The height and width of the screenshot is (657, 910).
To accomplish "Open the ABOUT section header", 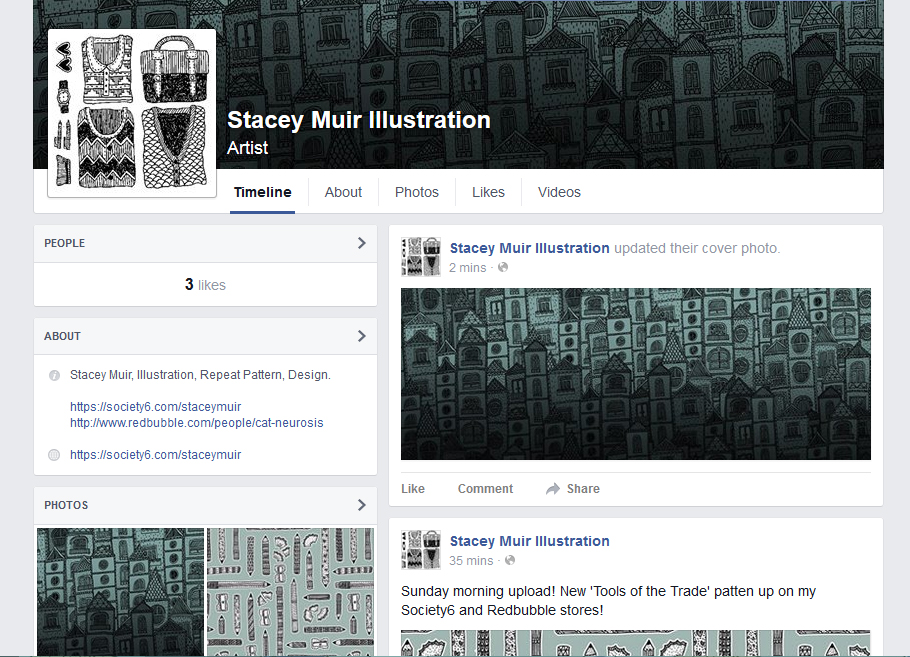I will [x=205, y=336].
